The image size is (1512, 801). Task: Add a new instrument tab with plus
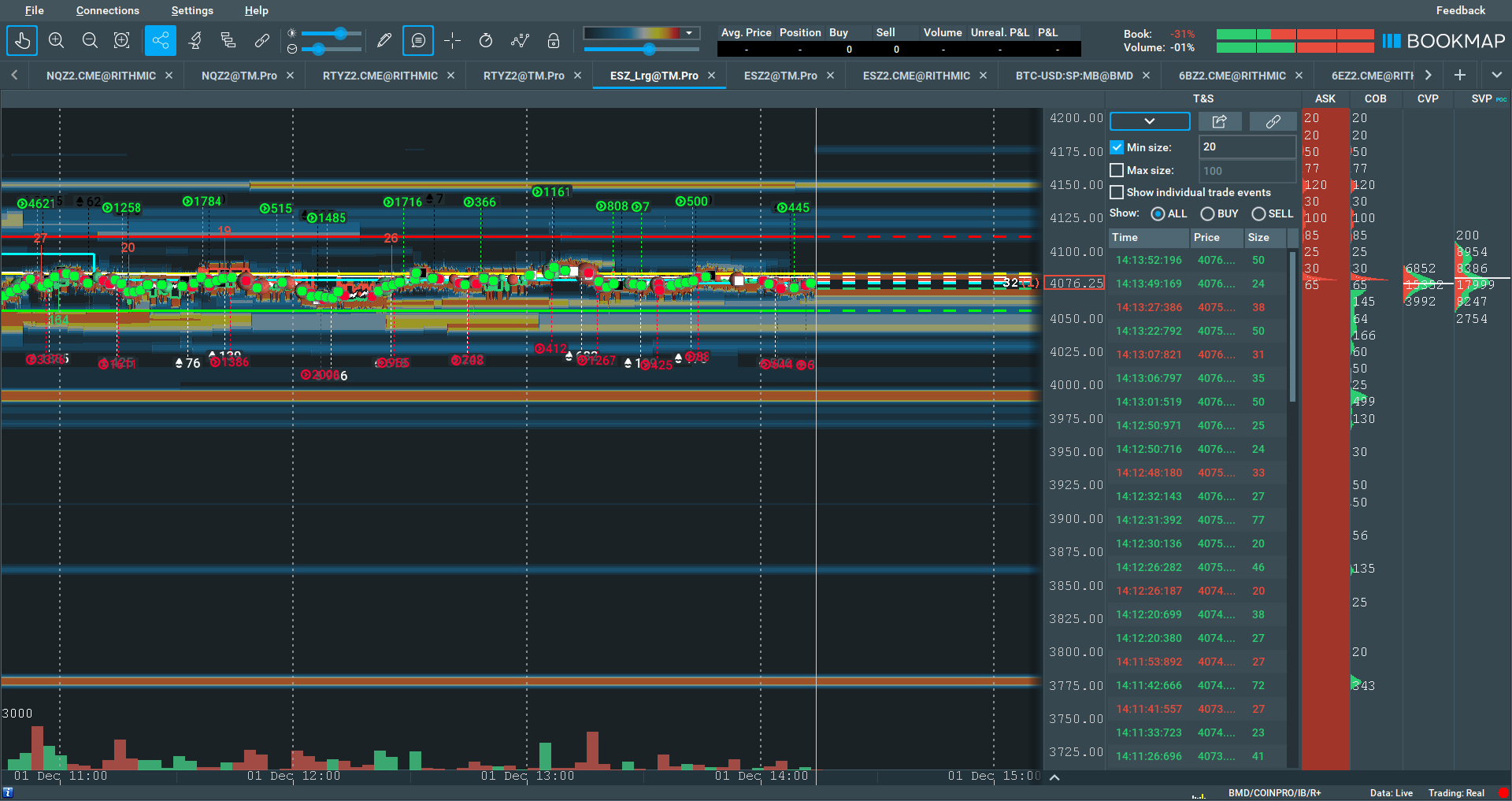pos(1460,75)
